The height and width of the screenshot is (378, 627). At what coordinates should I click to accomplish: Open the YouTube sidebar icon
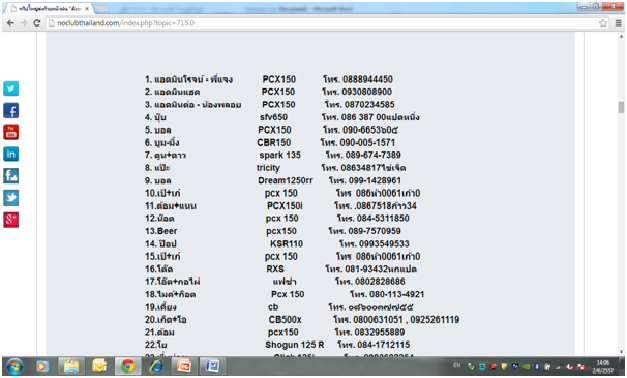tap(11, 132)
